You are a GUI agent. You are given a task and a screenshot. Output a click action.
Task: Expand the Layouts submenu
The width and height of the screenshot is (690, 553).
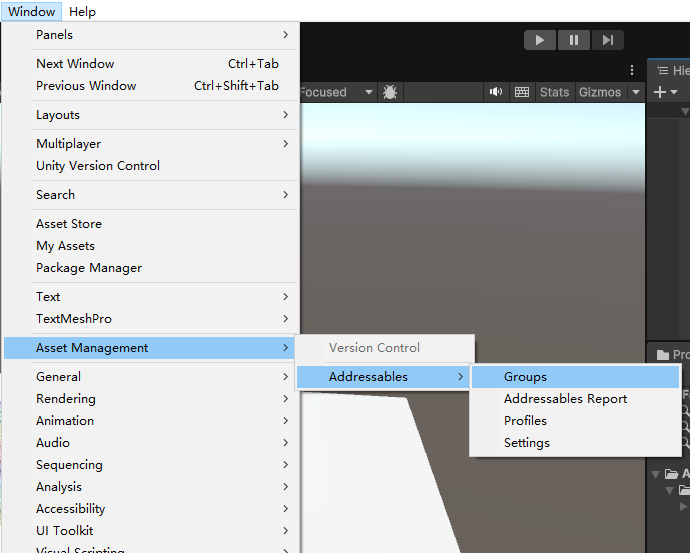(150, 115)
